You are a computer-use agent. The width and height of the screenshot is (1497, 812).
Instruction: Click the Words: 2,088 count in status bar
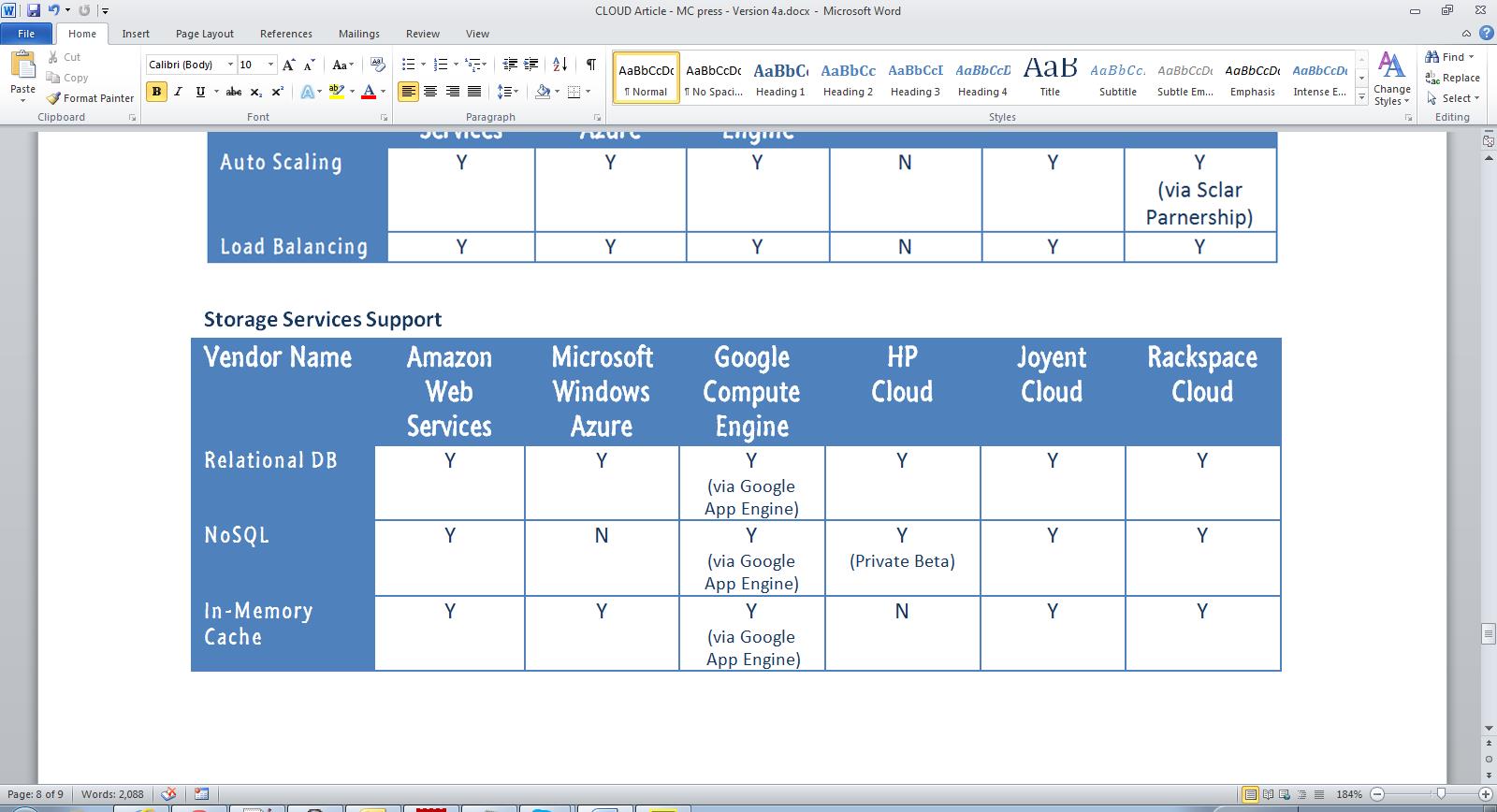pos(112,794)
